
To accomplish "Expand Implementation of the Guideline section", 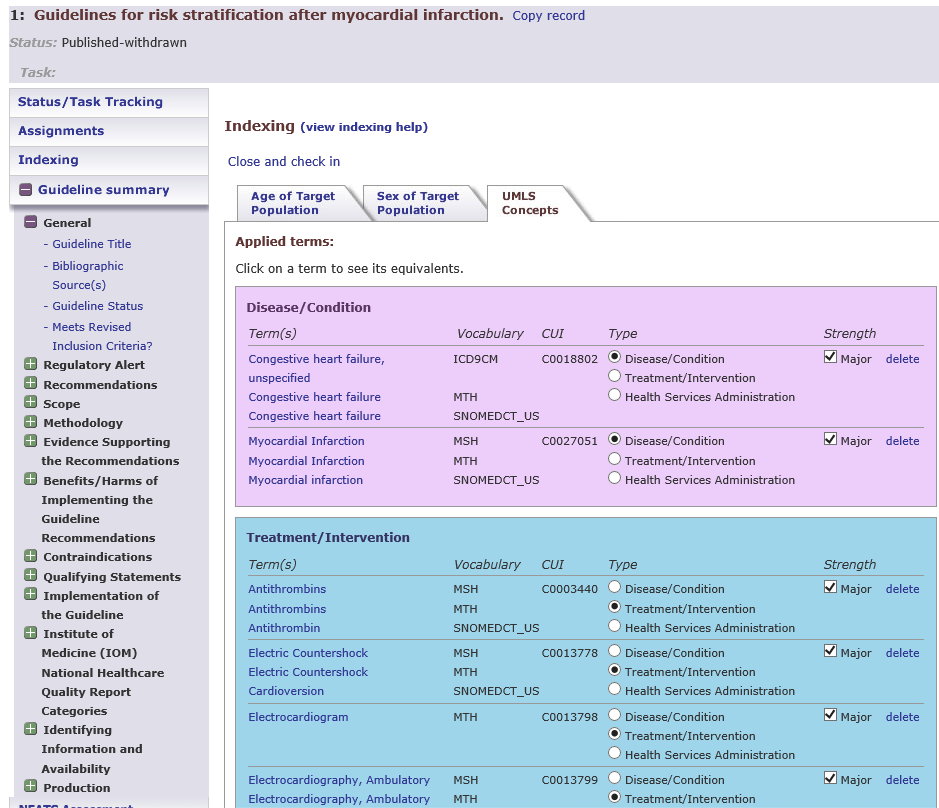I will coord(31,595).
